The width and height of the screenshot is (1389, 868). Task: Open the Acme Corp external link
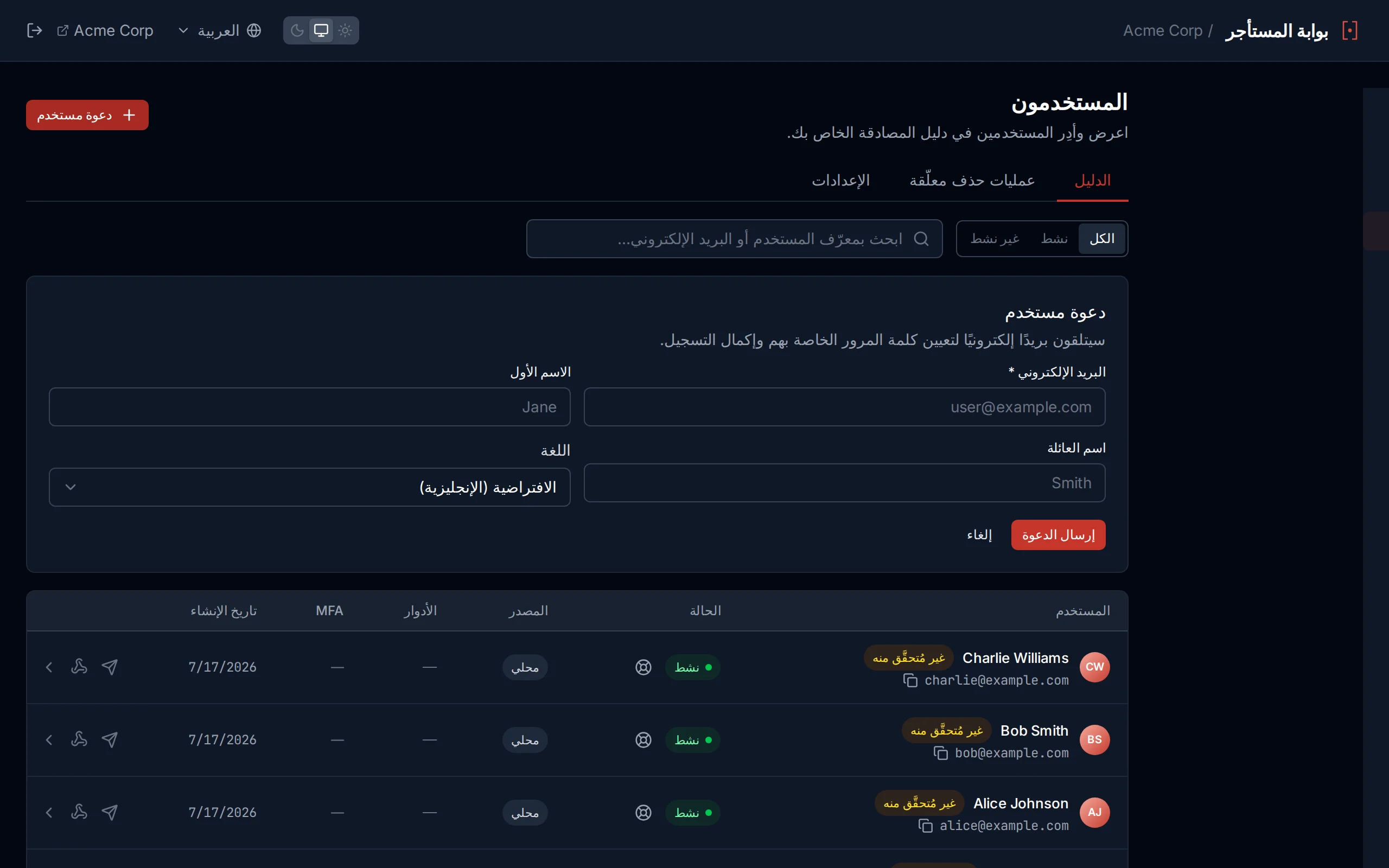pyautogui.click(x=105, y=30)
